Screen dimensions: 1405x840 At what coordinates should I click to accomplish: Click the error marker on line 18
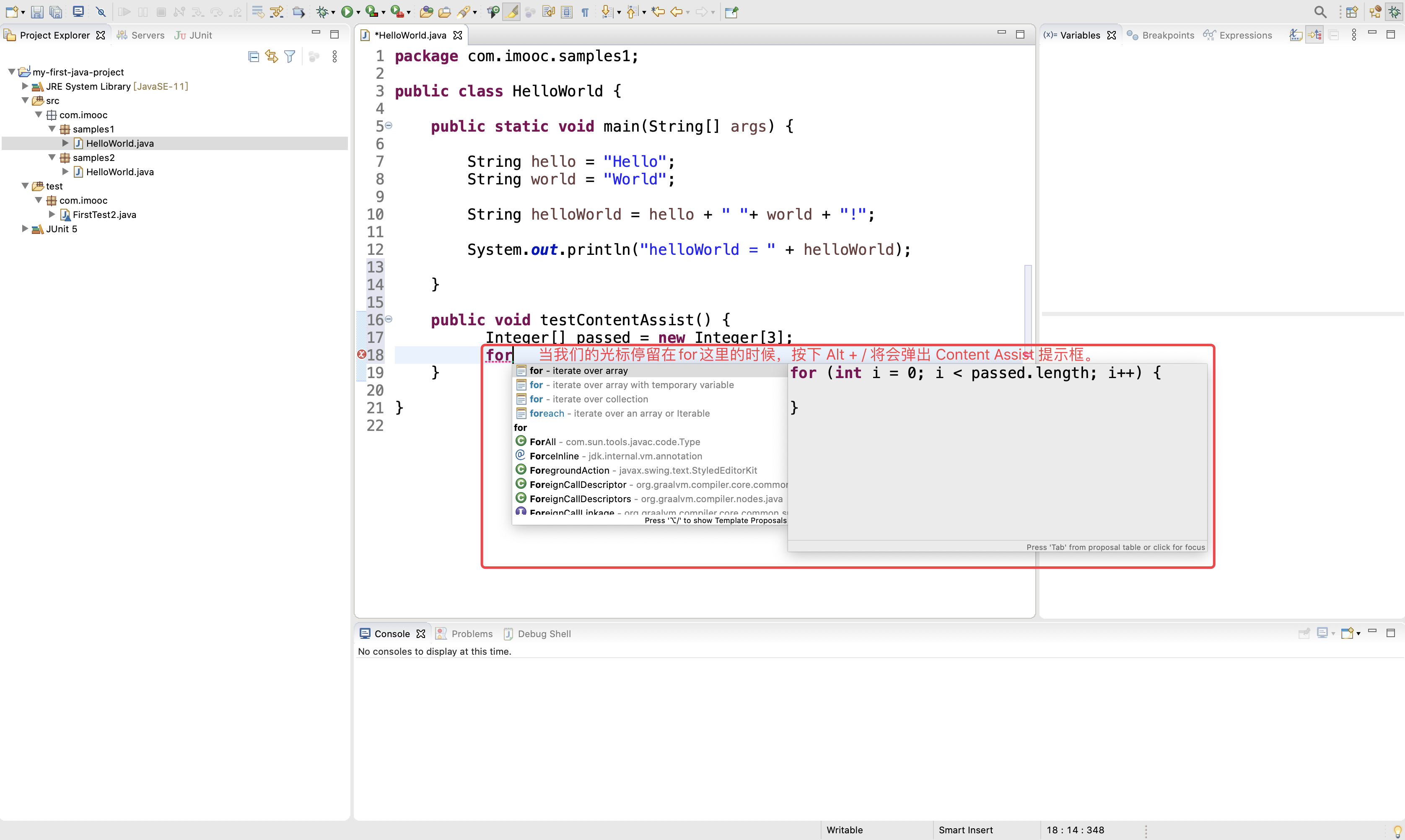362,354
